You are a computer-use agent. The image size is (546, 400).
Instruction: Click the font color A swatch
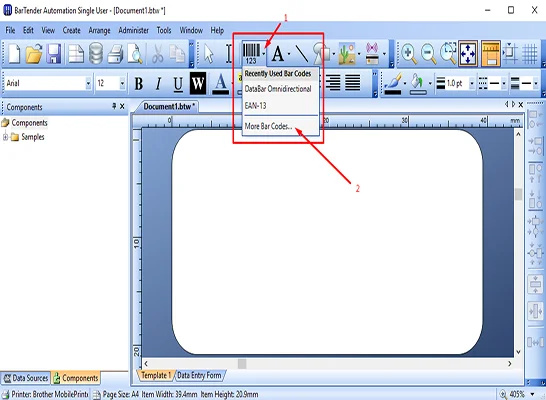pyautogui.click(x=220, y=84)
